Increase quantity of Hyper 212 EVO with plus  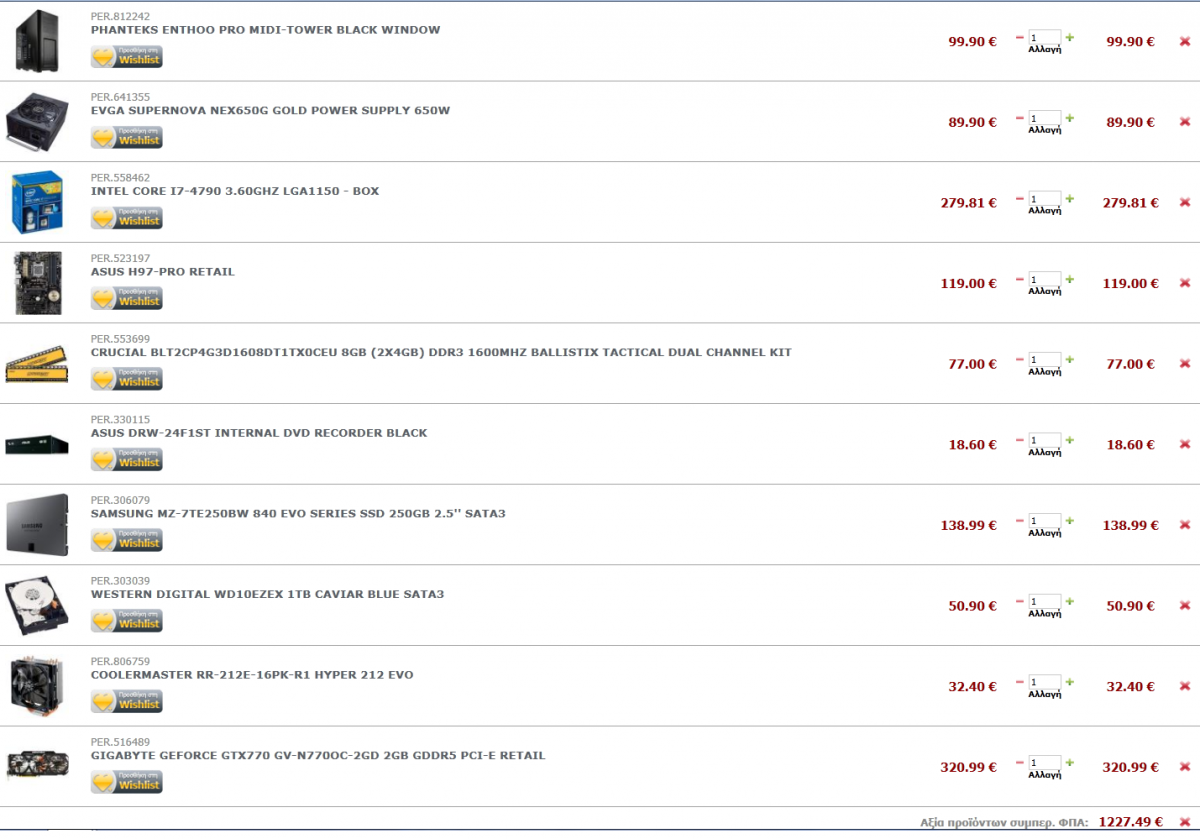point(1069,683)
